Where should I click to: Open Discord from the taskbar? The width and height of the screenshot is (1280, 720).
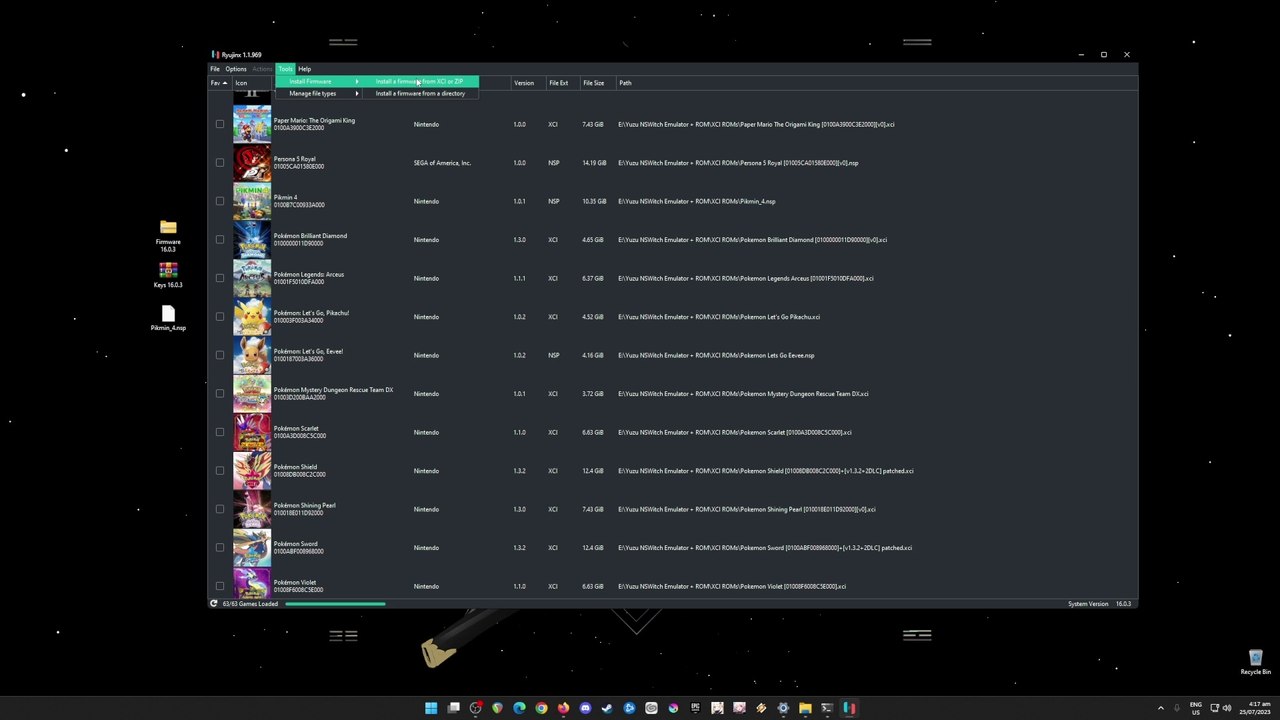point(585,708)
